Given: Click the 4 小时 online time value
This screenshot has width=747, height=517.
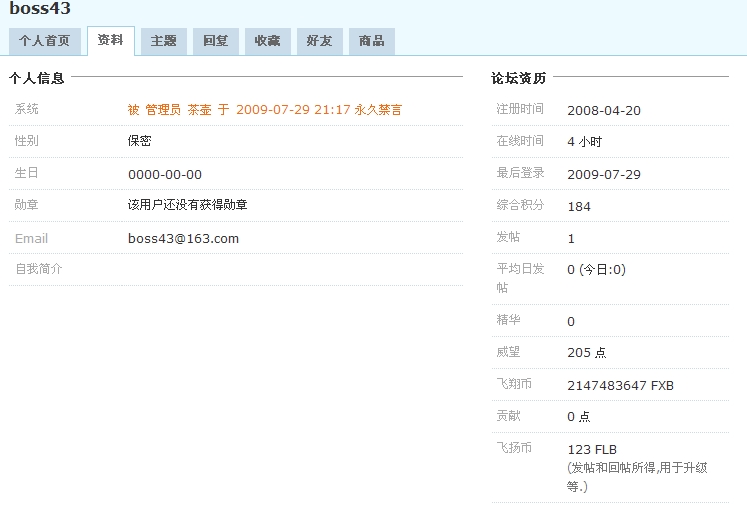Looking at the screenshot, I should (584, 142).
